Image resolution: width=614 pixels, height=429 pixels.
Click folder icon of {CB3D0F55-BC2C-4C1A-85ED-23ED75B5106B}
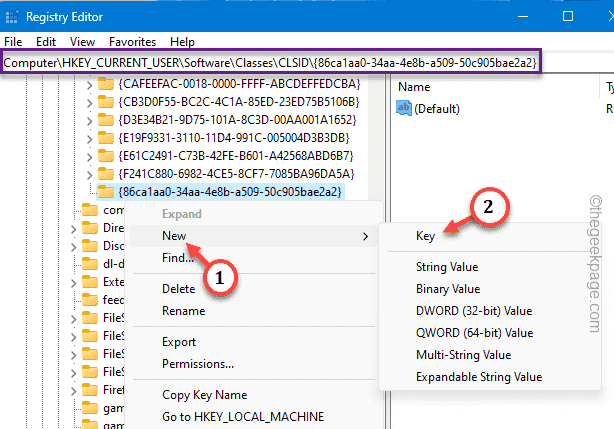[106, 102]
